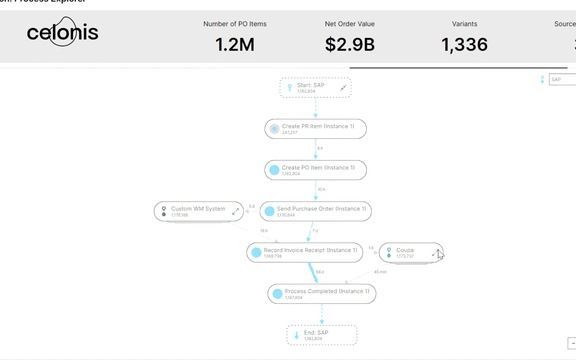
Task: Click the blue circle of Create PO Item
Action: 274,170
